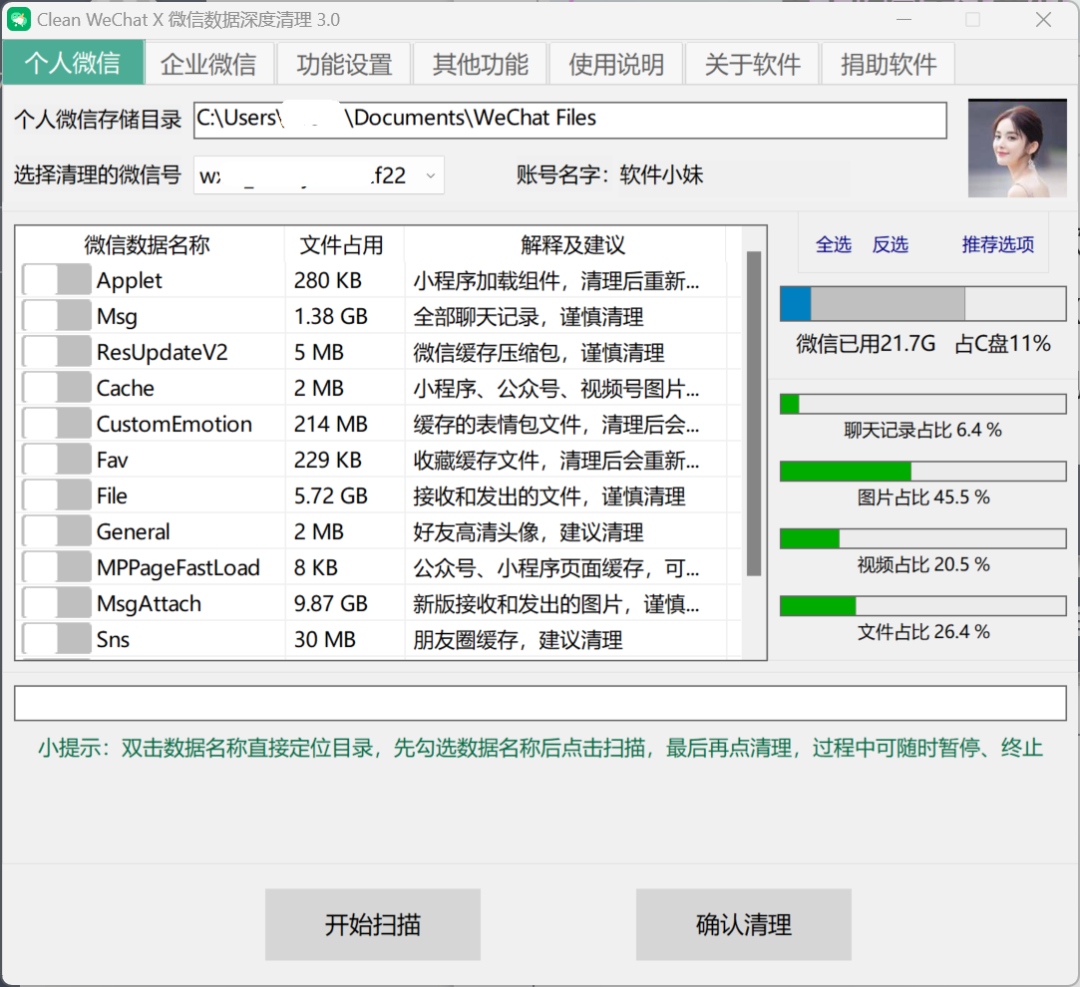Open the 企业微信 tab
The width and height of the screenshot is (1080, 987).
(209, 64)
